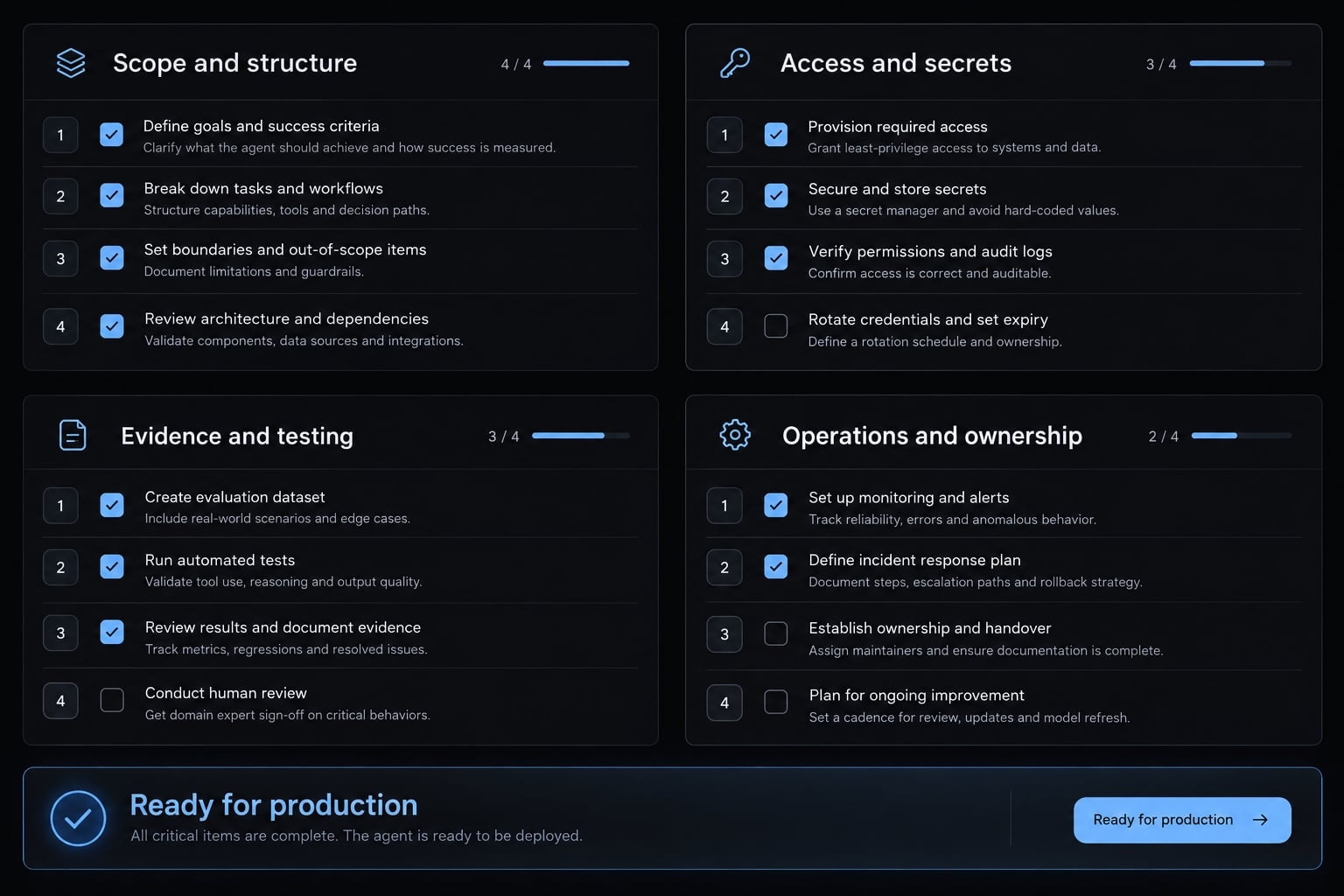
Task: Click step number 4 beside Conduct human review
Action: pos(60,700)
